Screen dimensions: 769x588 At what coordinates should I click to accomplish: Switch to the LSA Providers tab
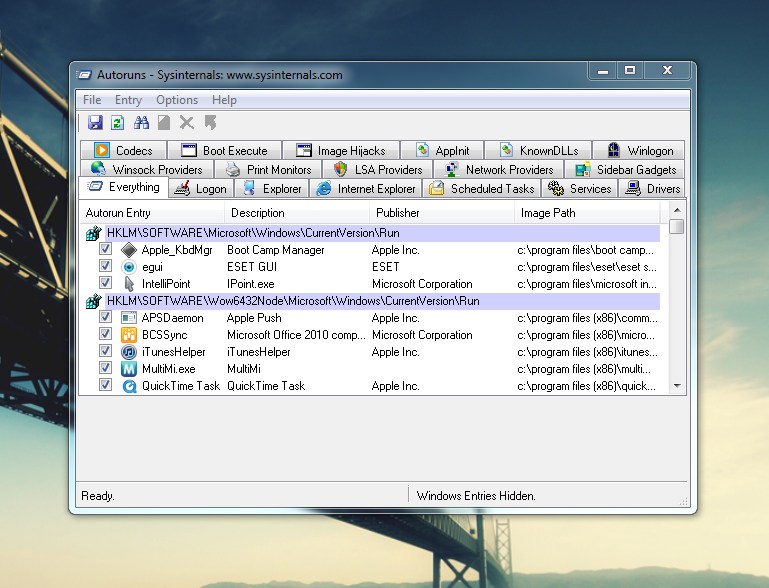tap(378, 170)
